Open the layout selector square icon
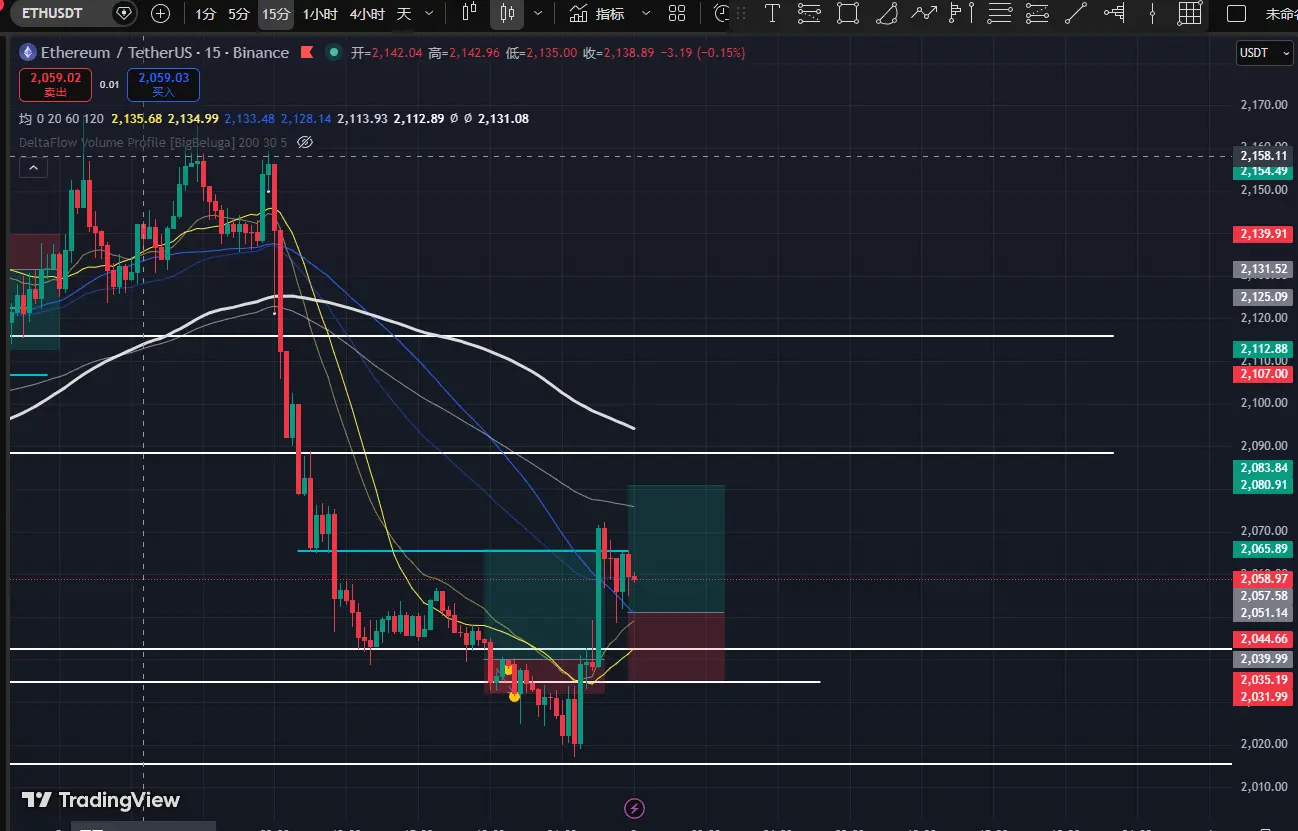Screen dimensions: 1298x831 click(x=1237, y=14)
